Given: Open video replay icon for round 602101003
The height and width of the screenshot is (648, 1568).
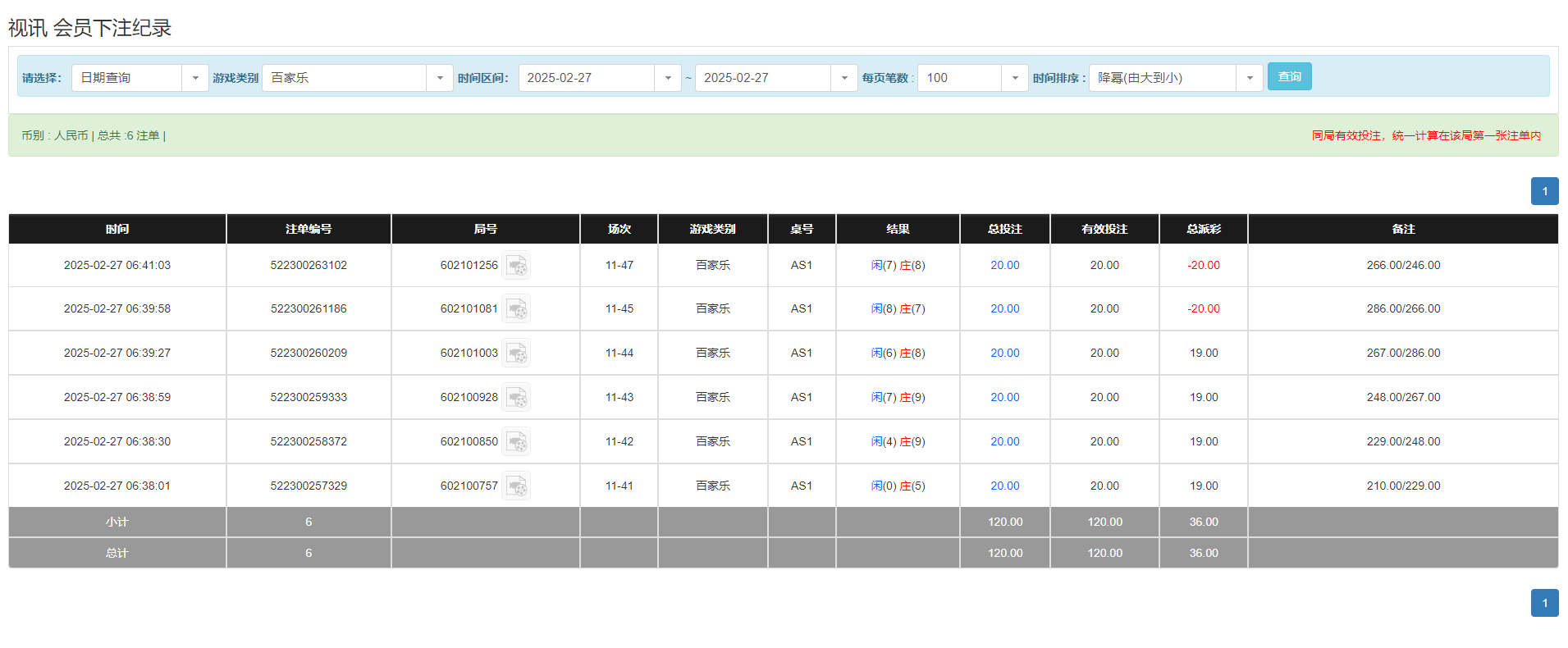Looking at the screenshot, I should (516, 354).
